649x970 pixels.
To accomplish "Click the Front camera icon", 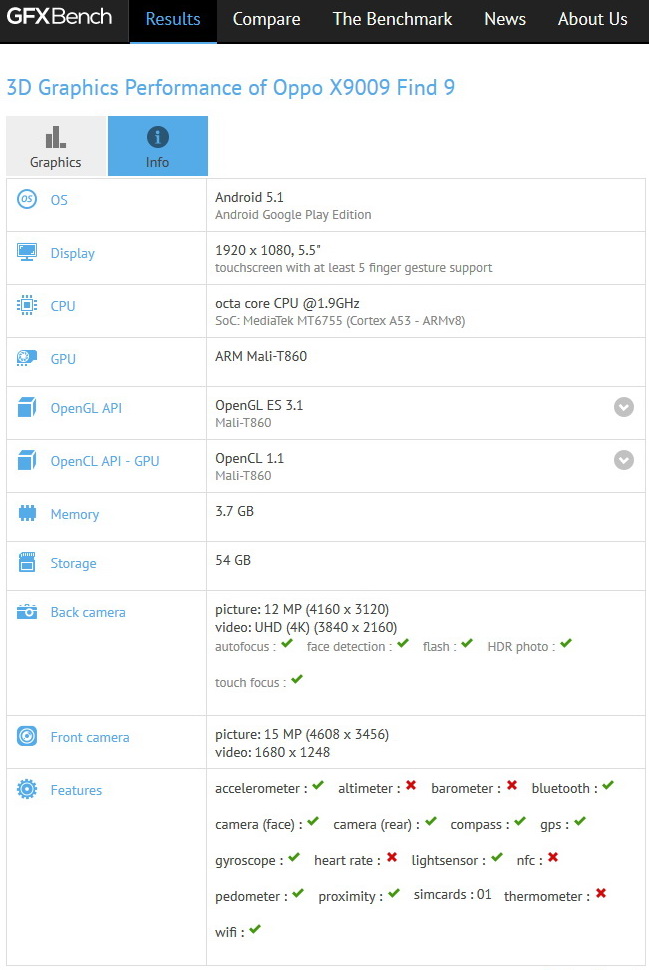I will click(x=27, y=736).
